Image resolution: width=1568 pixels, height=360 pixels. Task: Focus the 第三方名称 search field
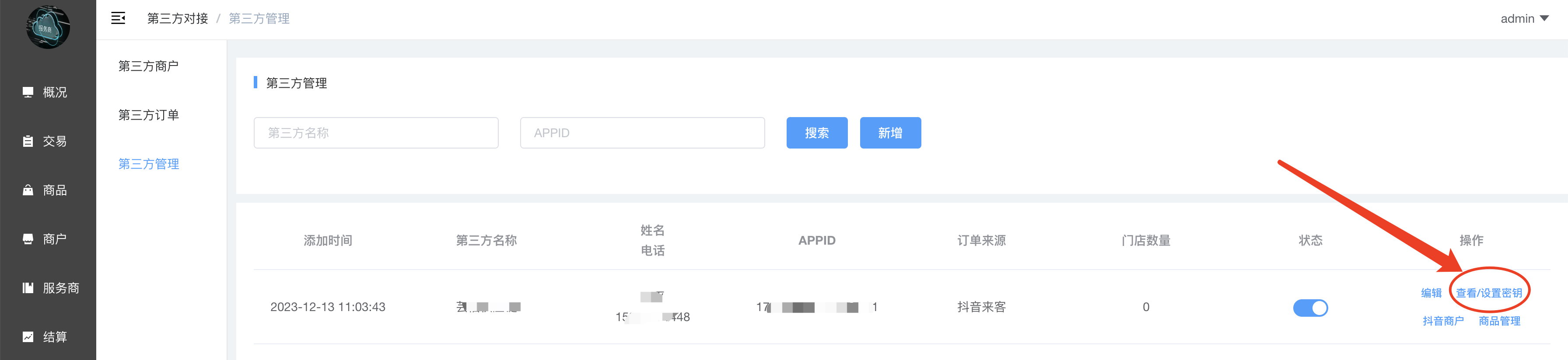click(x=375, y=132)
